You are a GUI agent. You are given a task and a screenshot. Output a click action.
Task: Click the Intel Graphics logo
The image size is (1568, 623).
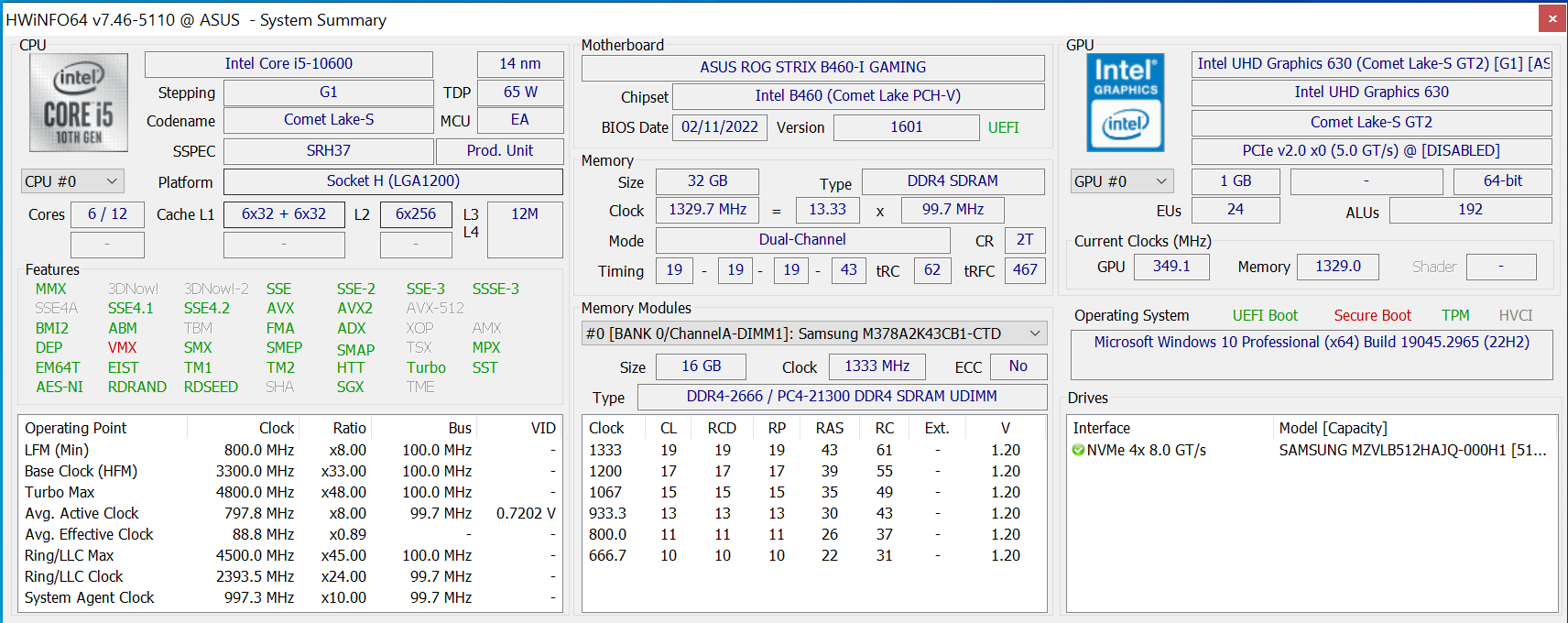[x=1126, y=102]
